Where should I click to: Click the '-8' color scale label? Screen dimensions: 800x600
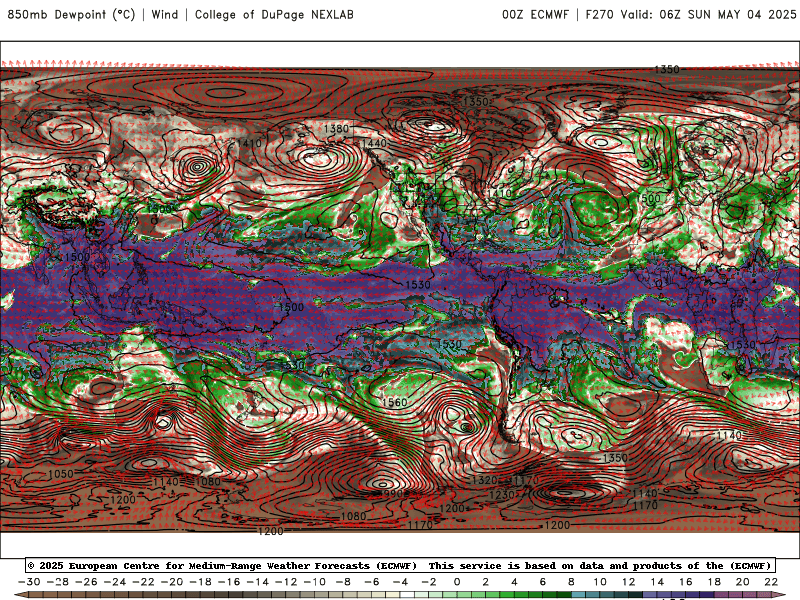343,582
